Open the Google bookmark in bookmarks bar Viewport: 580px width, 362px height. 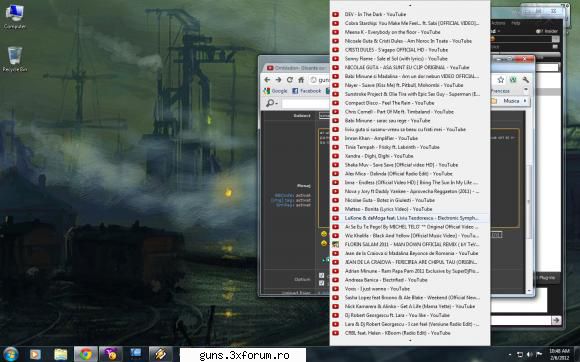276,91
